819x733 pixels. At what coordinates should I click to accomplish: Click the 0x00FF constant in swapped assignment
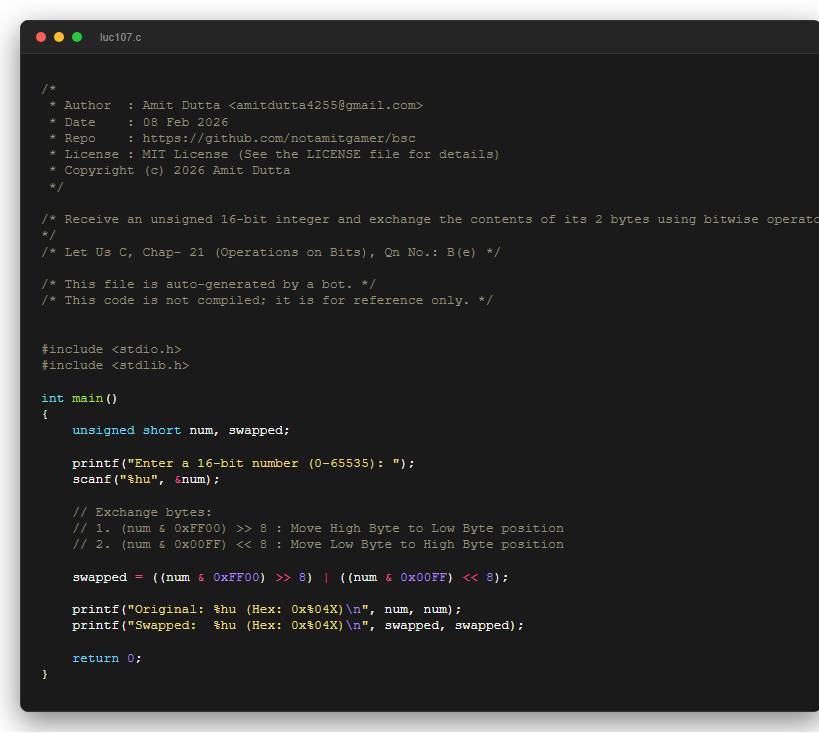424,578
